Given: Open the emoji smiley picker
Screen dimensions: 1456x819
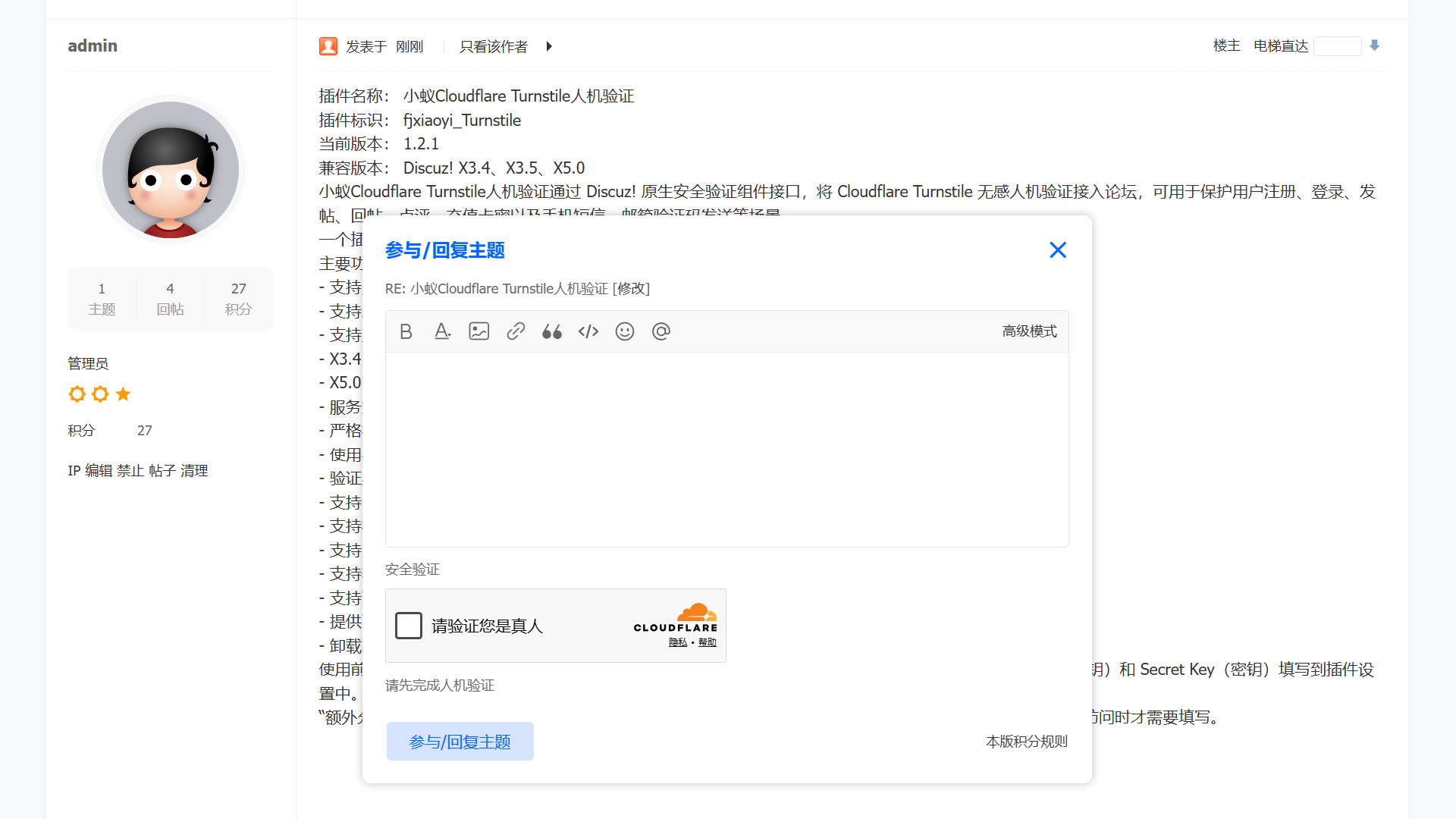Looking at the screenshot, I should coord(625,331).
